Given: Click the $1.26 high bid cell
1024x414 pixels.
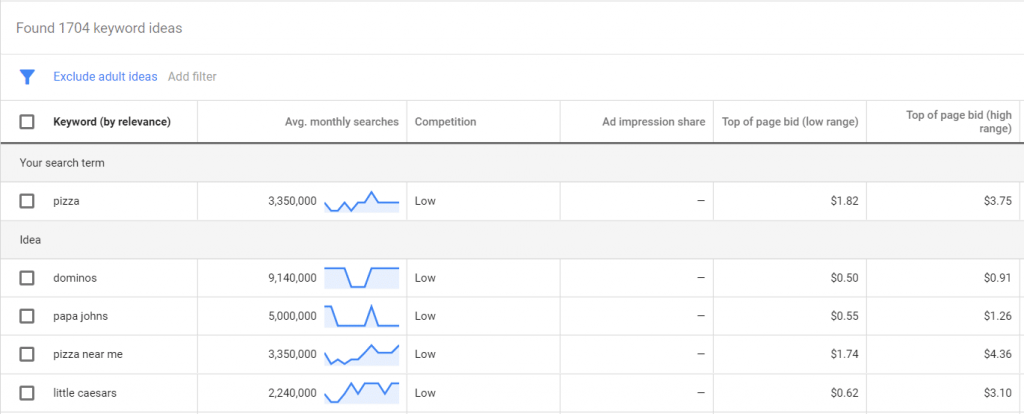Looking at the screenshot, I should coord(998,316).
